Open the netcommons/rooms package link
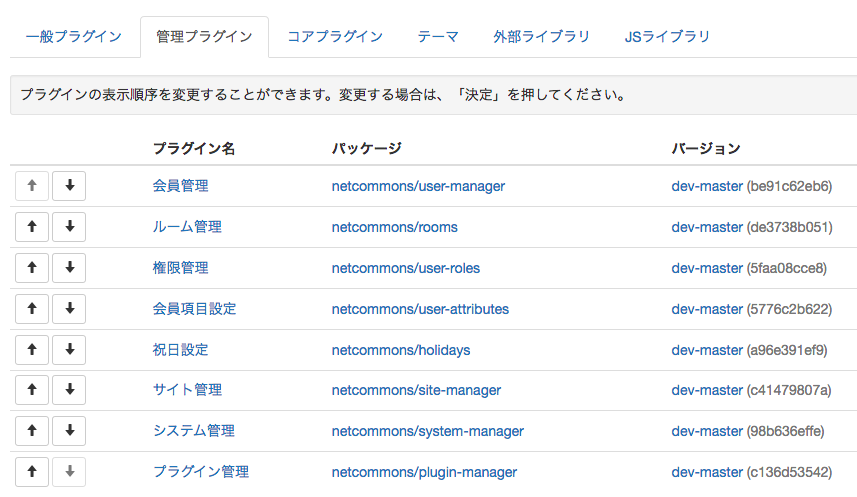The image size is (857, 497). coord(395,227)
